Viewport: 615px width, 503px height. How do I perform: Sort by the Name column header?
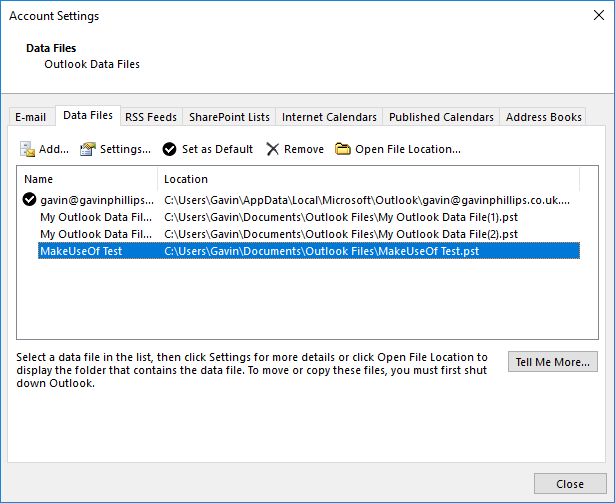pyautogui.click(x=87, y=179)
